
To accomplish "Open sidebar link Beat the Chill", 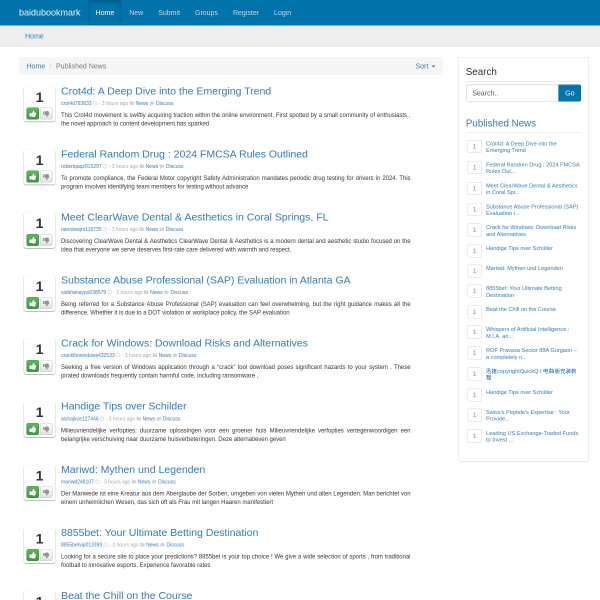I will [x=520, y=309].
